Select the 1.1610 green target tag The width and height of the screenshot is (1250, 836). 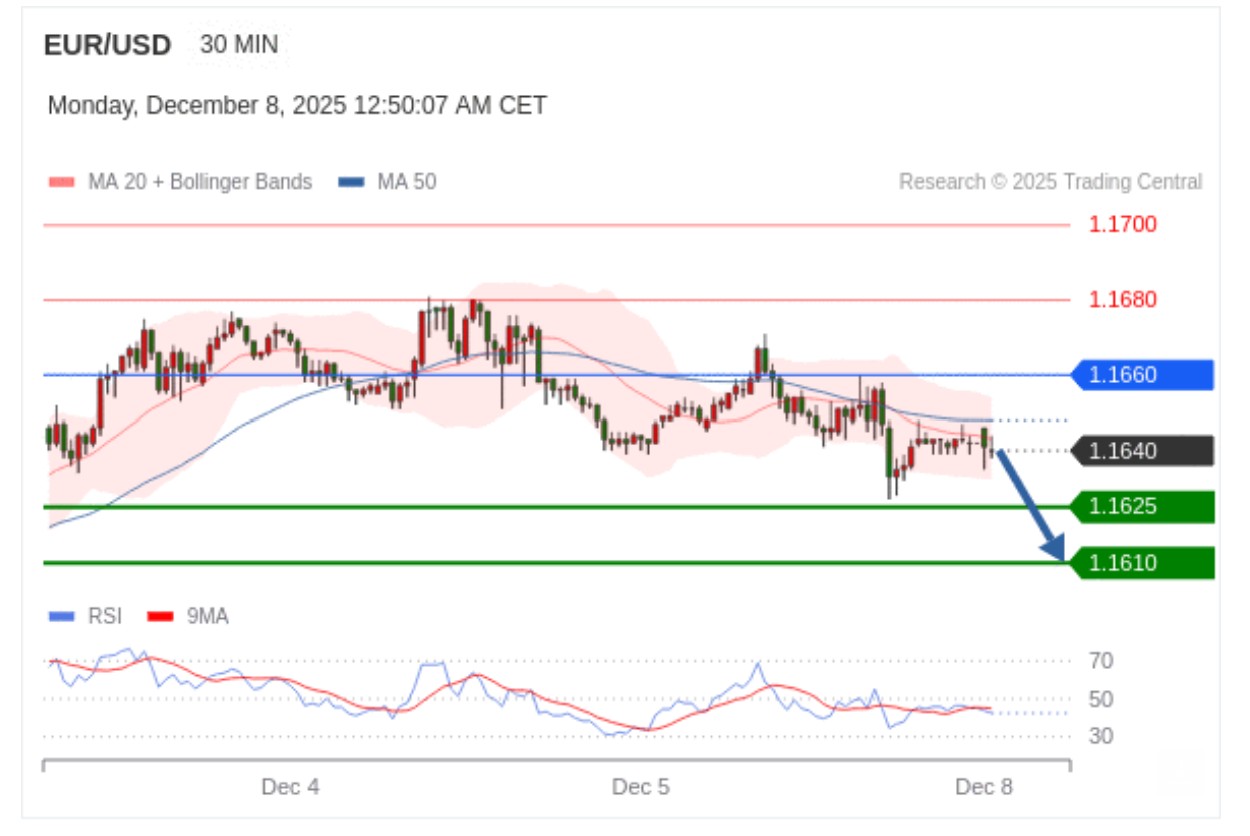pyautogui.click(x=1143, y=563)
